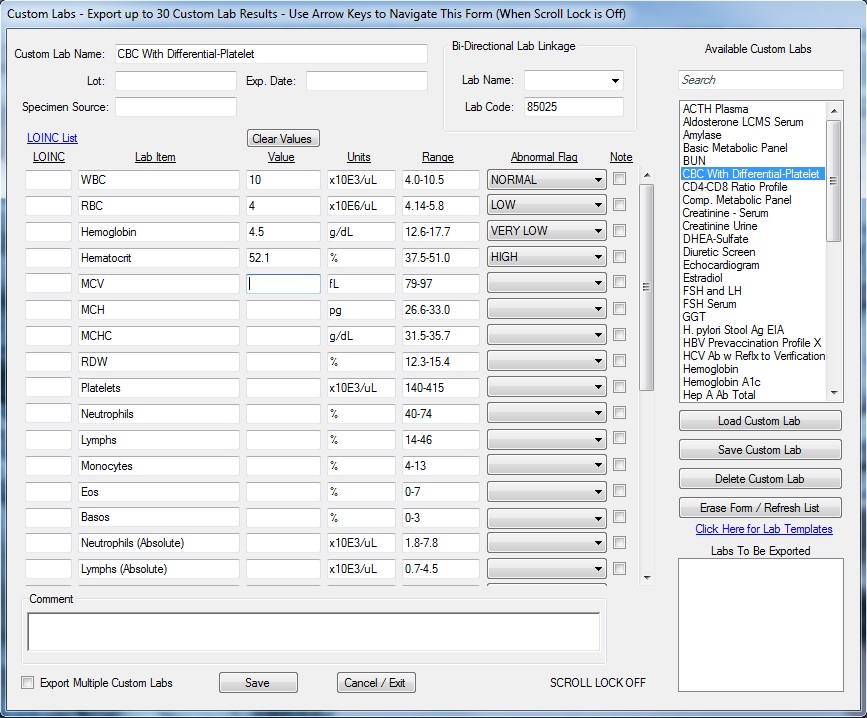Image resolution: width=867 pixels, height=718 pixels.
Task: Click the Hemoglobin Value field showing 4.5
Action: click(x=283, y=232)
